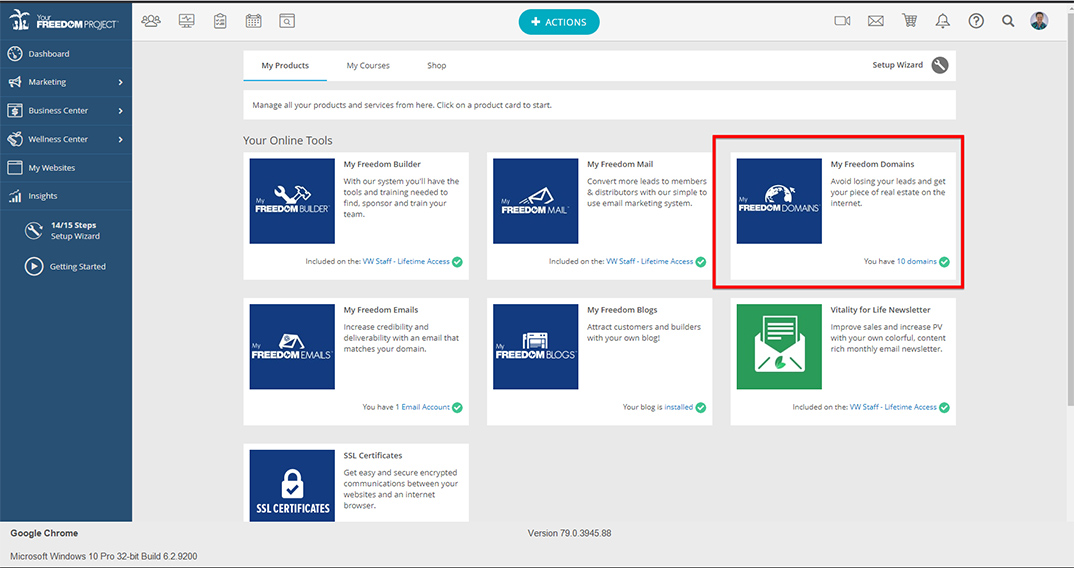Click the Setup Wizard wrench icon at top right
This screenshot has width=1074, height=568.
click(x=940, y=65)
